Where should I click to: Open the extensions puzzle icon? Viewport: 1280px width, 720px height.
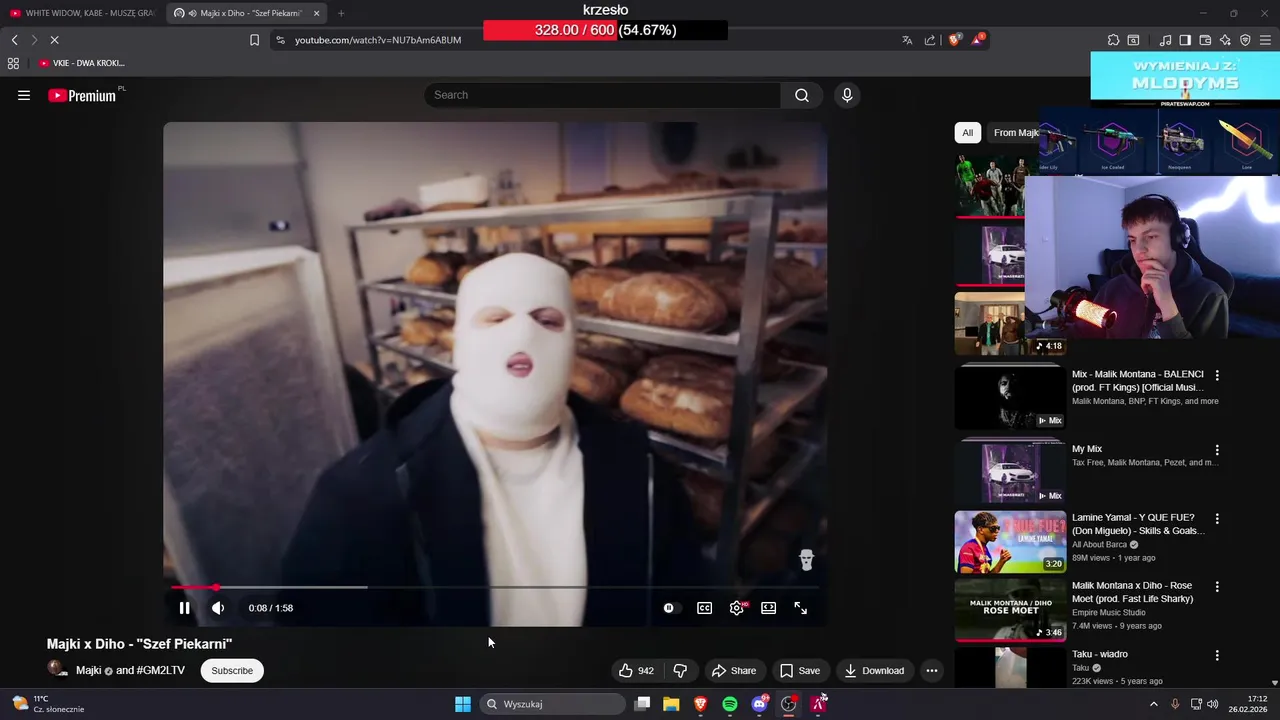point(1113,40)
